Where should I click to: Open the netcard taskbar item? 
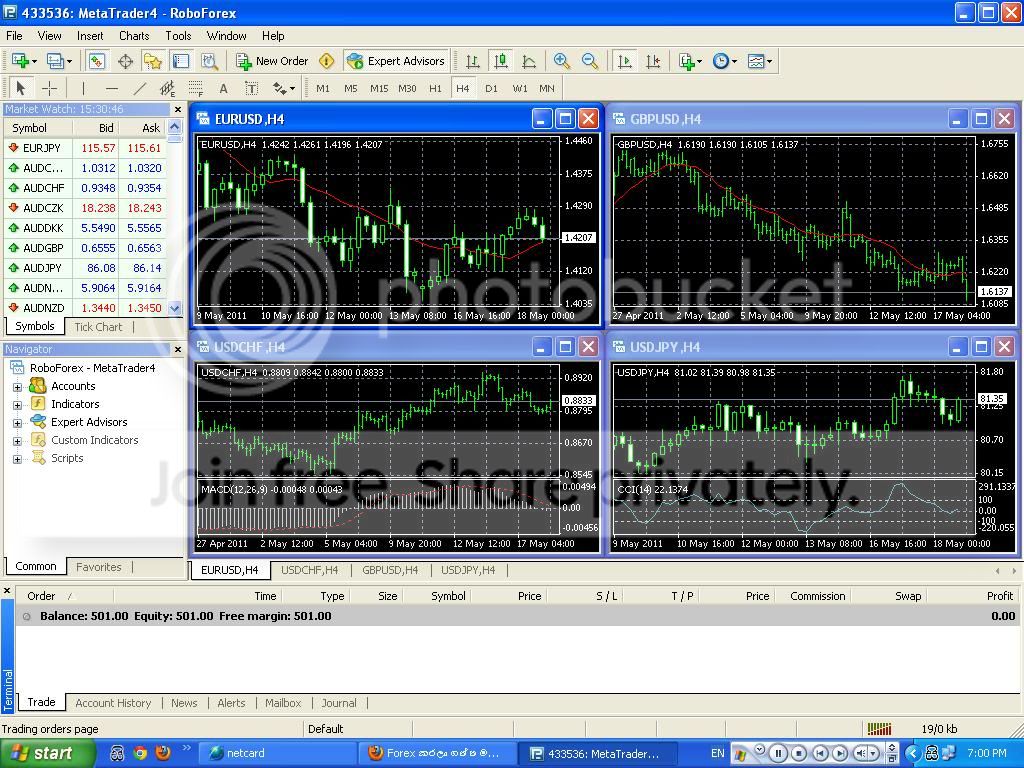click(277, 754)
